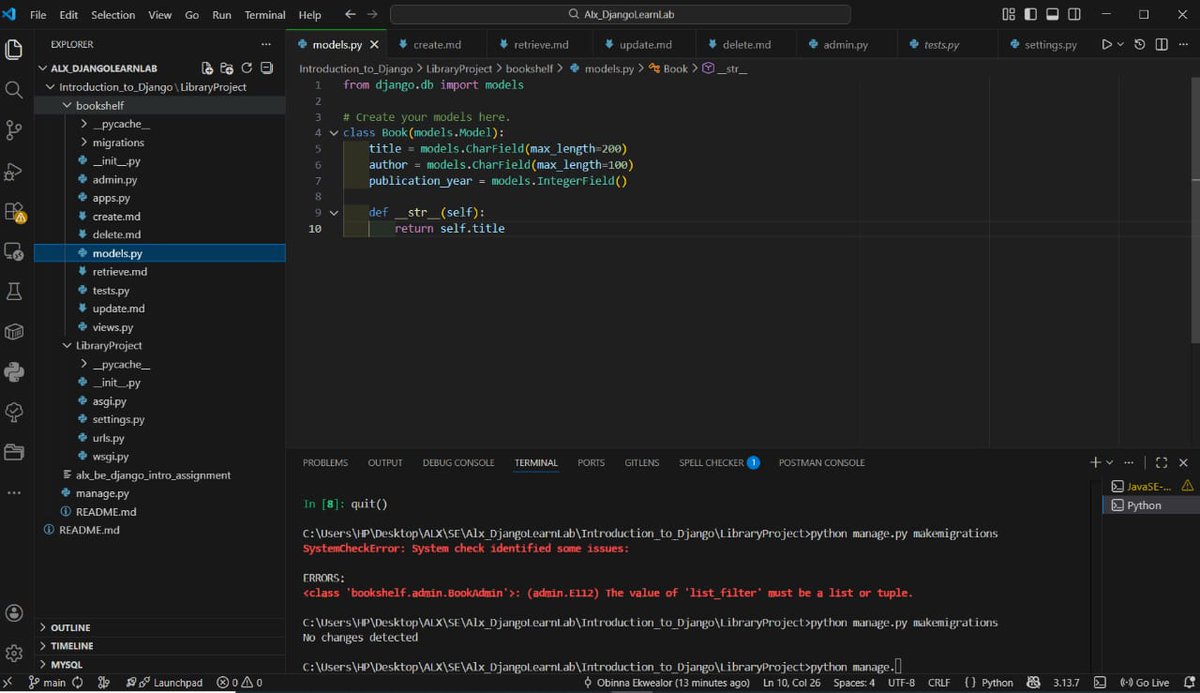Split the editor to the right
This screenshot has width=1200, height=693.
pos(1161,45)
